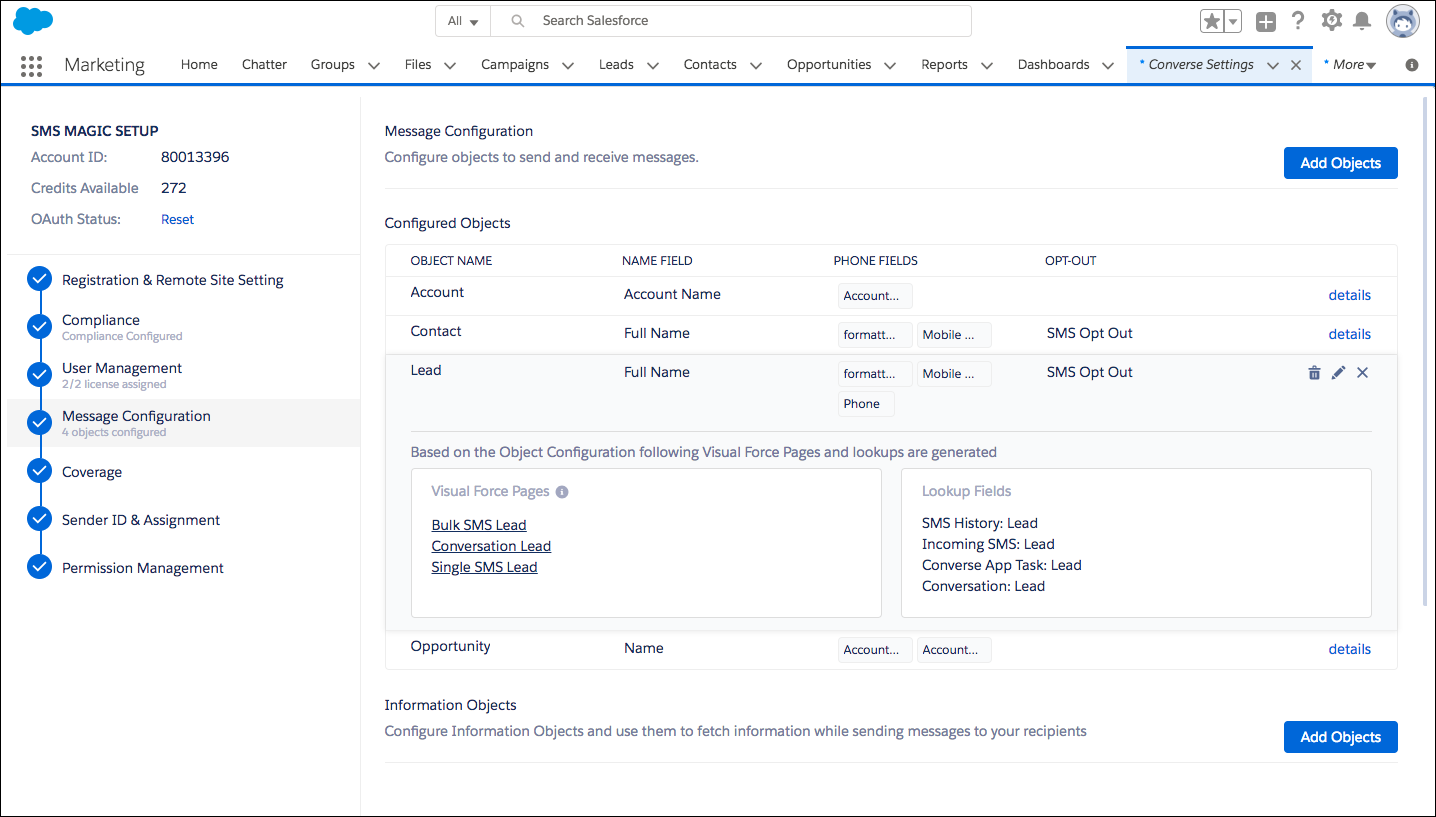Open the user profile avatar

point(1403,21)
